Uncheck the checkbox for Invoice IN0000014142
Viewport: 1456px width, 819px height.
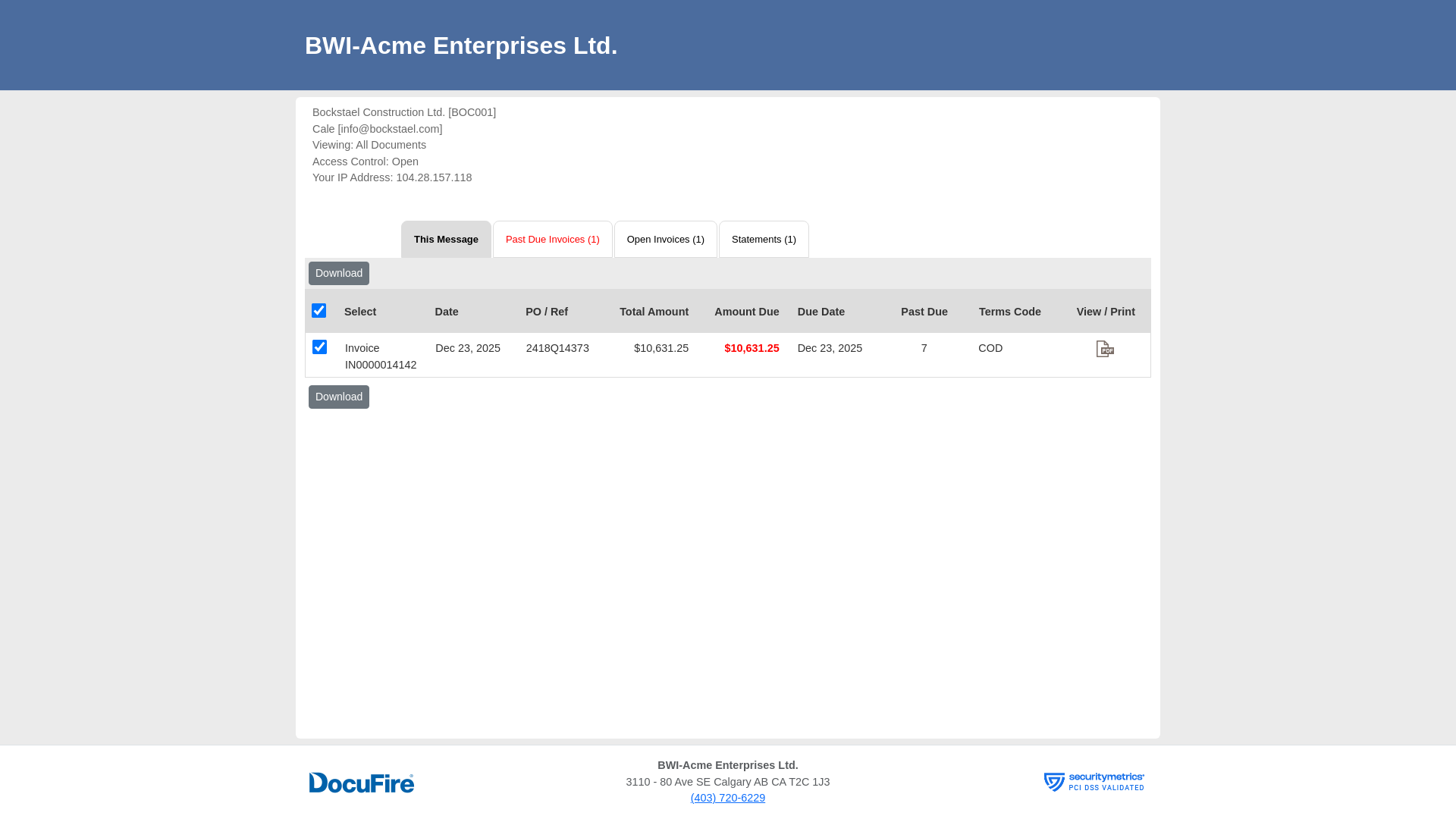coord(320,347)
